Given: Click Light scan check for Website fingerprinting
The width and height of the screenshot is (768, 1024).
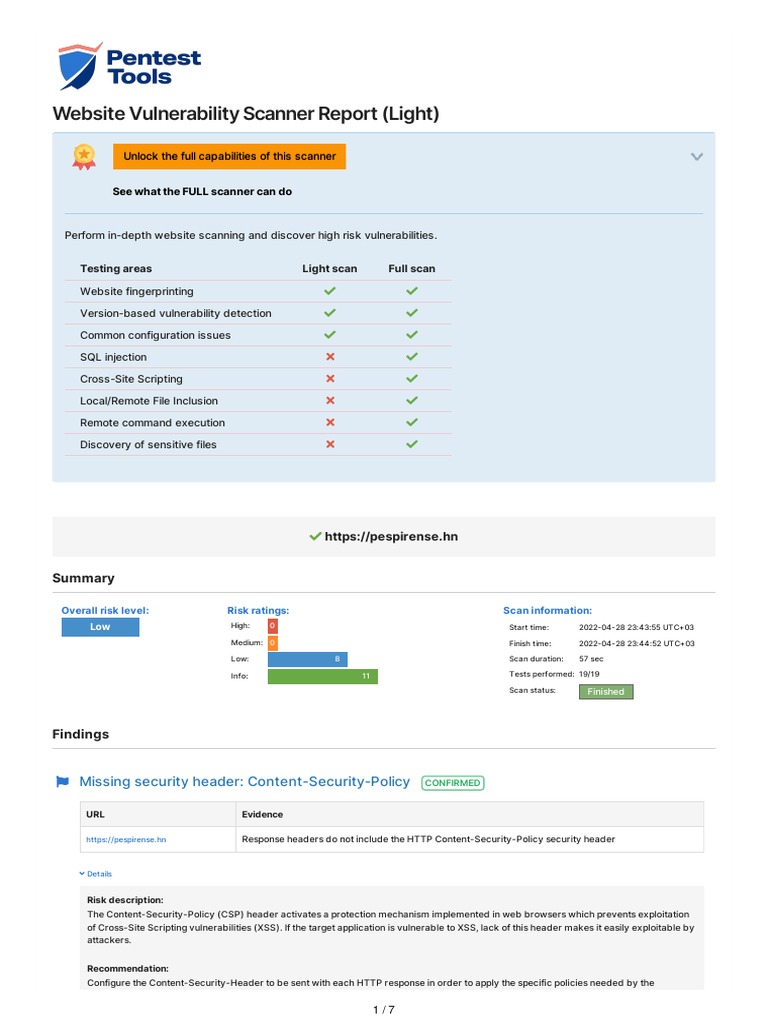Looking at the screenshot, I should [330, 291].
